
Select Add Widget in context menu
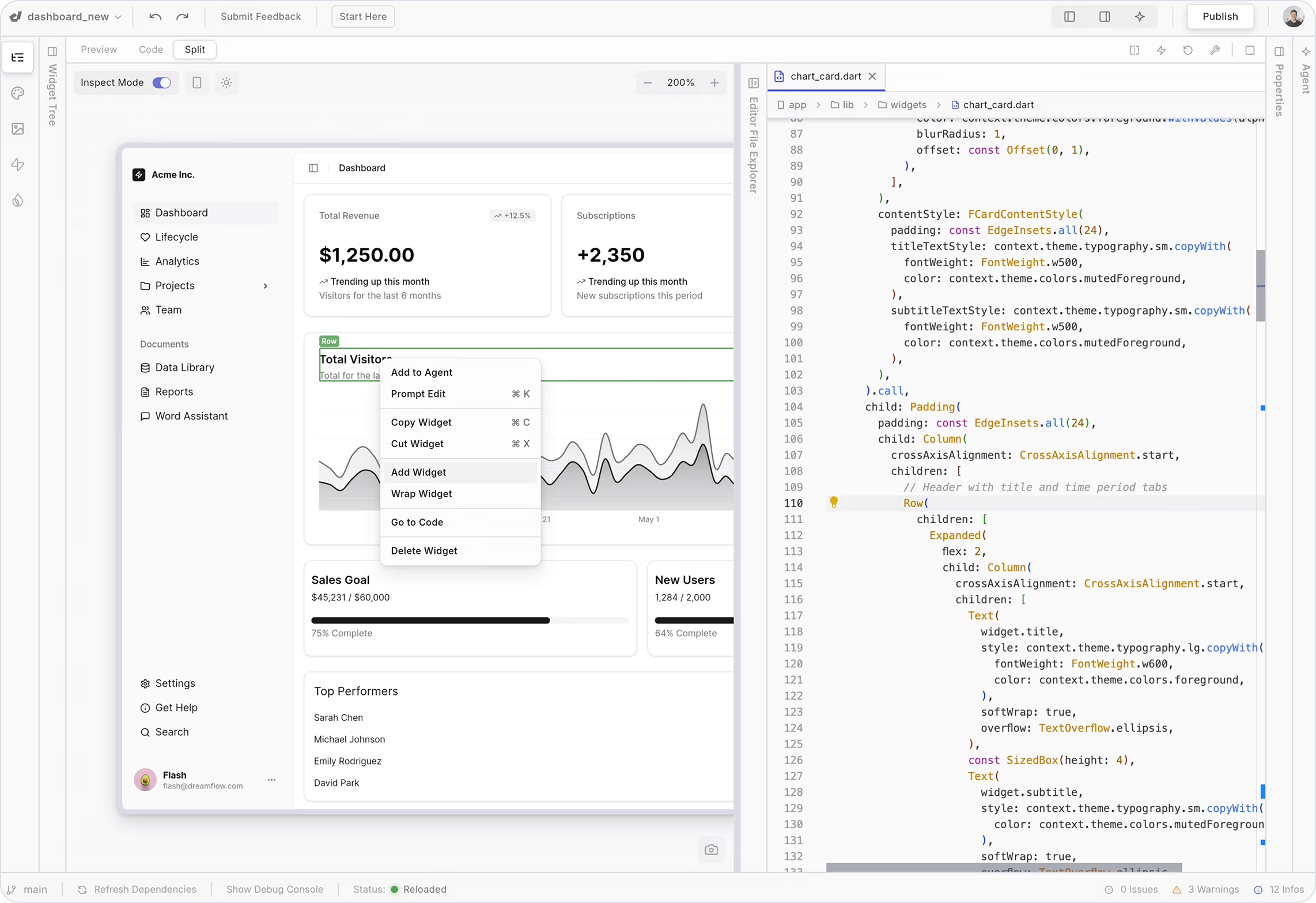tap(418, 472)
